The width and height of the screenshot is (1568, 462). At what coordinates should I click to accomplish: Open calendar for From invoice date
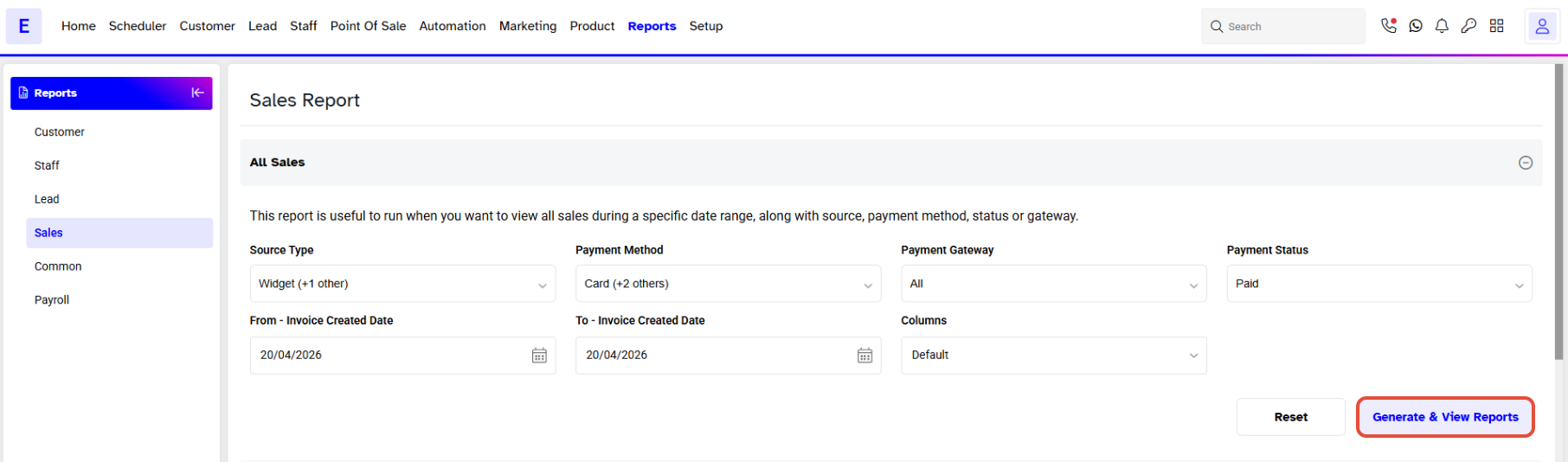[x=539, y=356]
